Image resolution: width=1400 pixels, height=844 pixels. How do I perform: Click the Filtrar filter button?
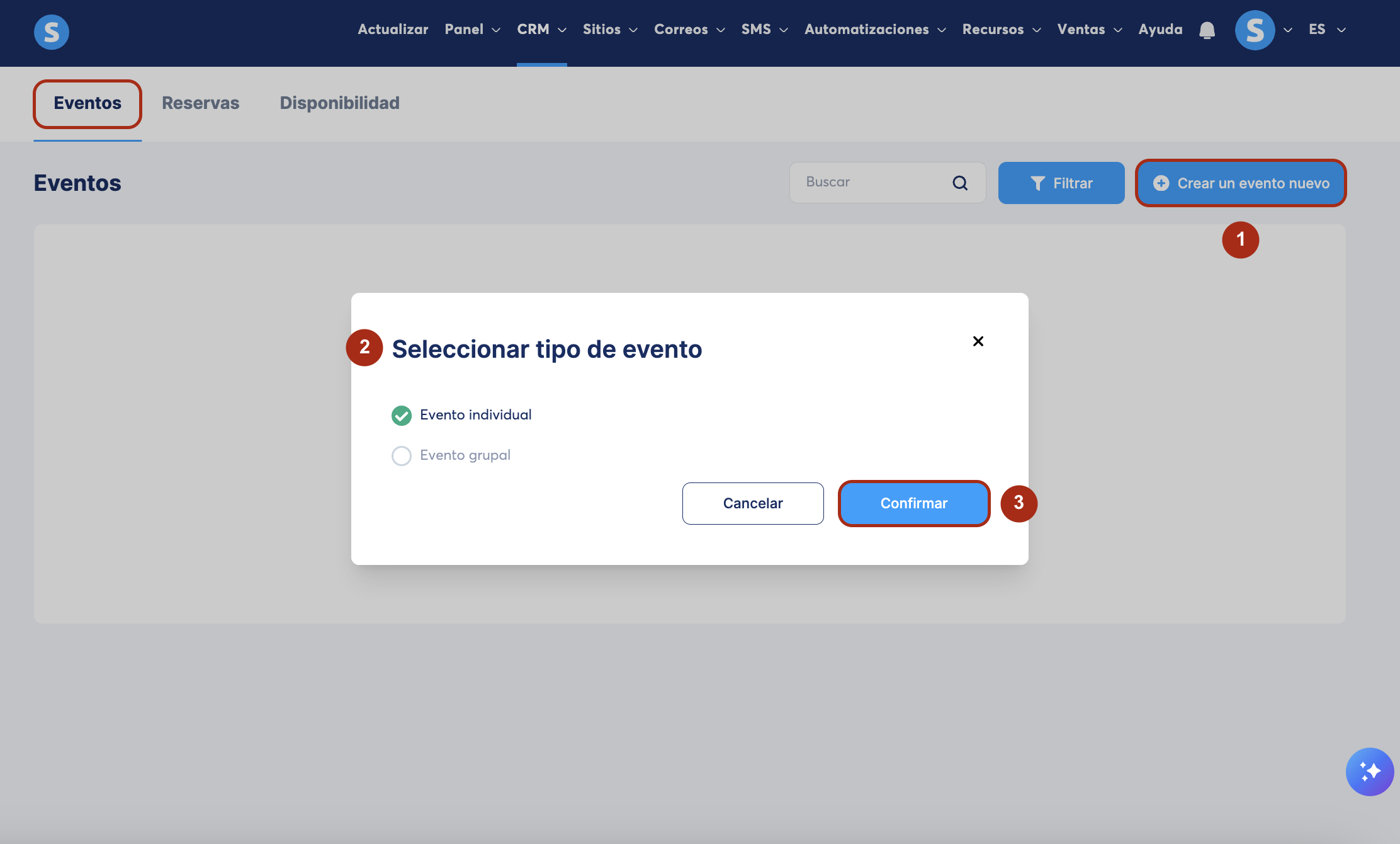tap(1061, 183)
